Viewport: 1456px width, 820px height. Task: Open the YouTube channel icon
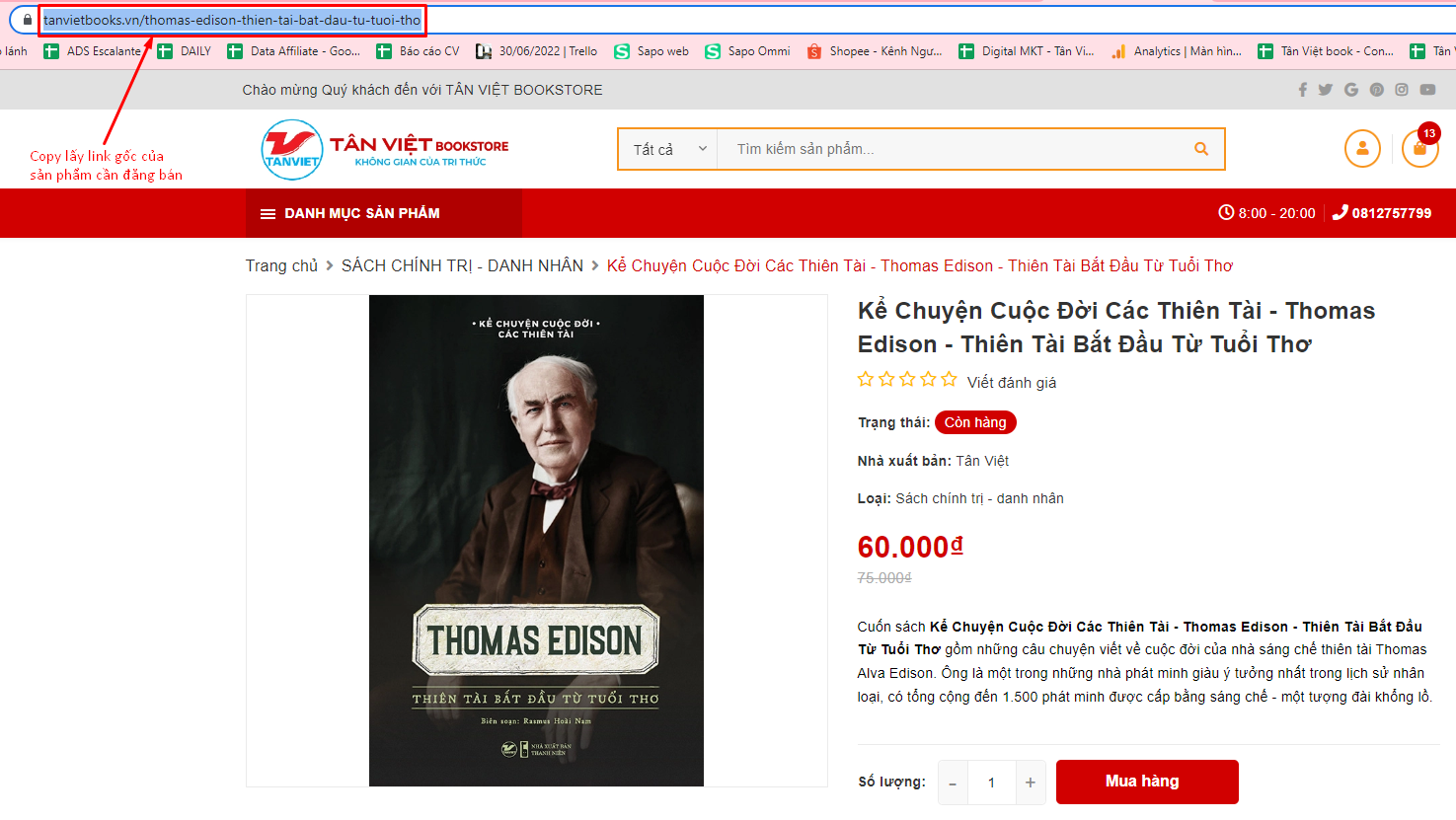(x=1427, y=90)
